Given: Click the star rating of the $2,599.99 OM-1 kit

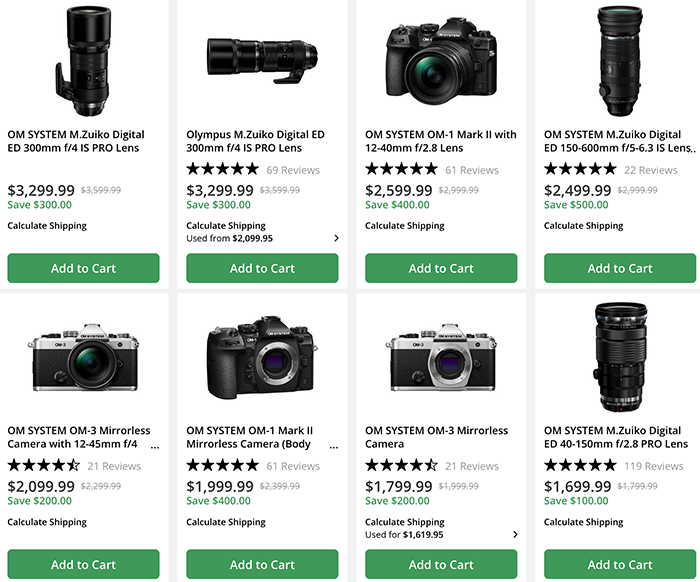Looking at the screenshot, I should 401,169.
